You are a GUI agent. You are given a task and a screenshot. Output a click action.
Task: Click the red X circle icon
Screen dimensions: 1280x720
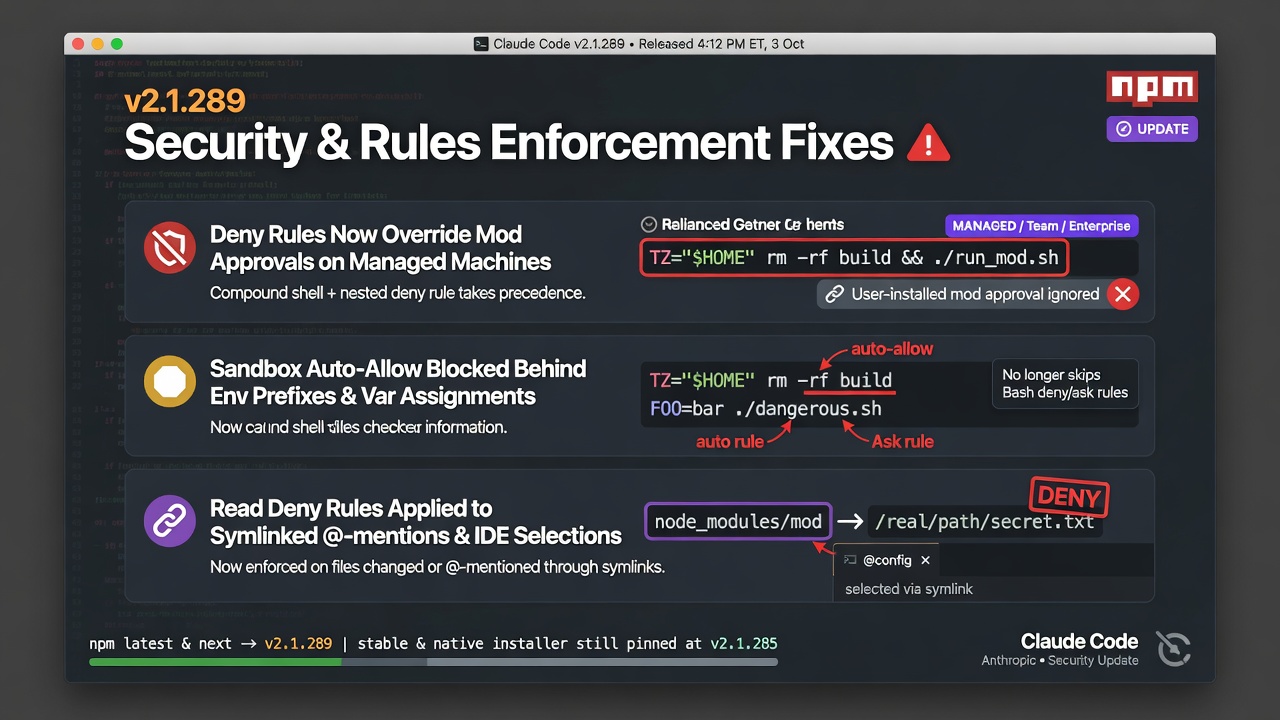pos(1123,294)
